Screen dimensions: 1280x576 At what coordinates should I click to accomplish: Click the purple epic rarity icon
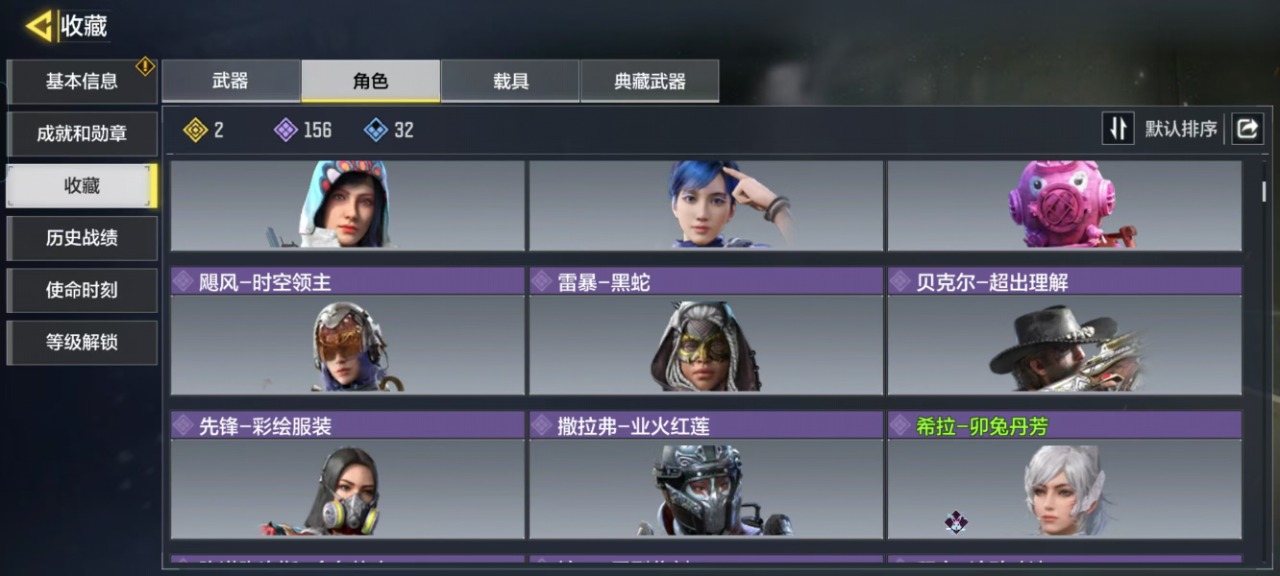pyautogui.click(x=286, y=130)
